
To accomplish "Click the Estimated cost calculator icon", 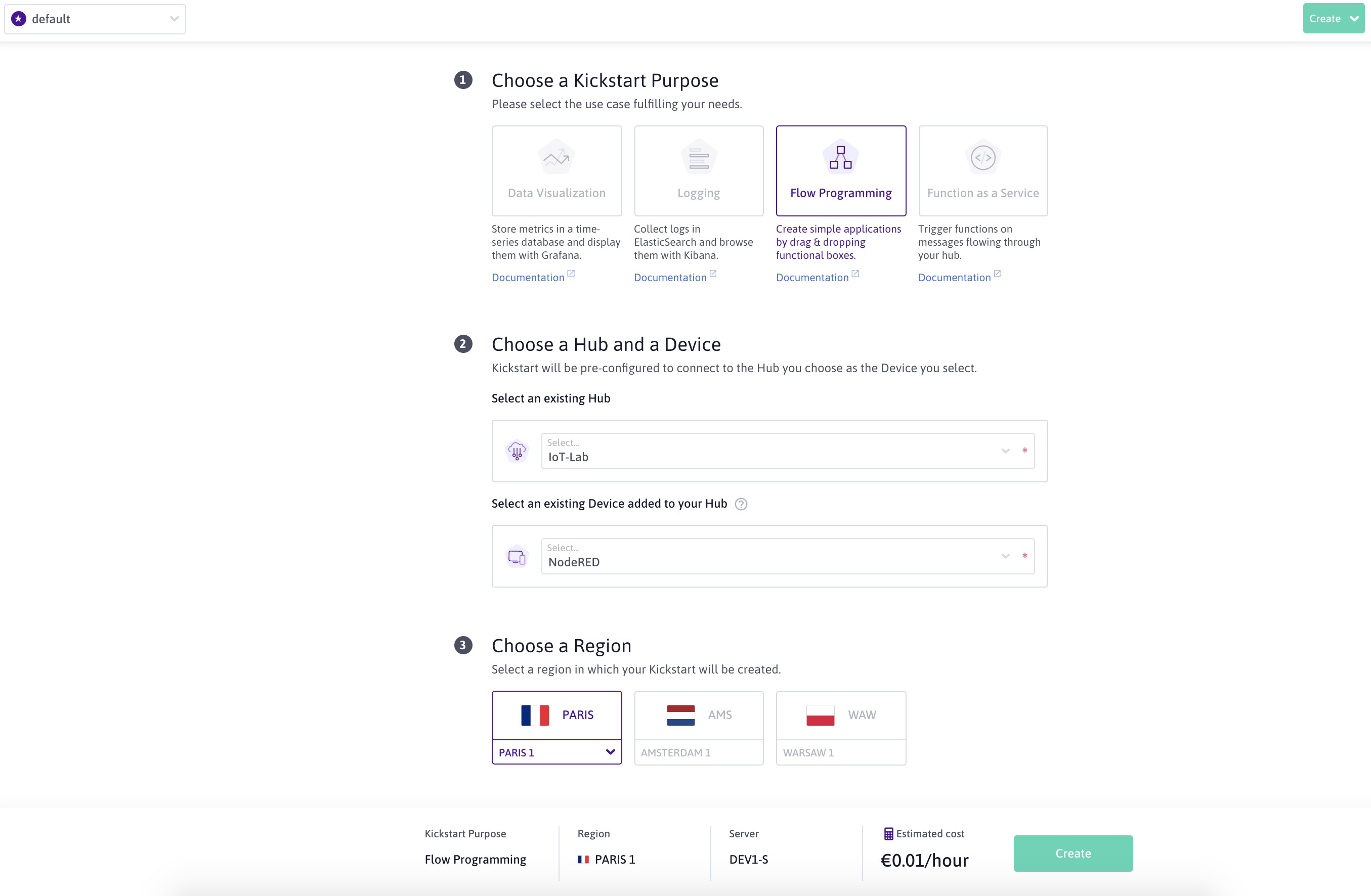I will (x=888, y=833).
